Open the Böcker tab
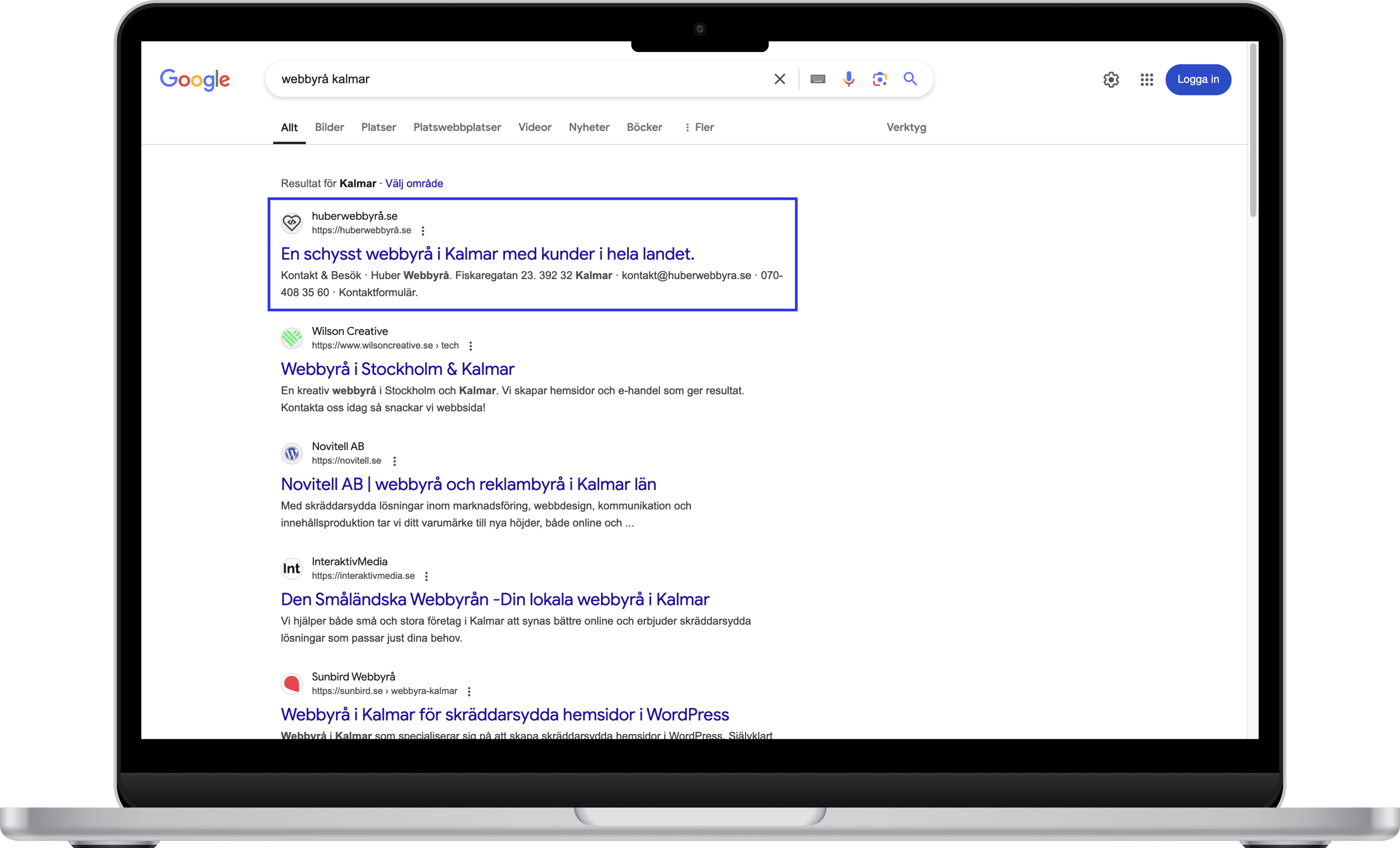The height and width of the screenshot is (848, 1400). (644, 127)
